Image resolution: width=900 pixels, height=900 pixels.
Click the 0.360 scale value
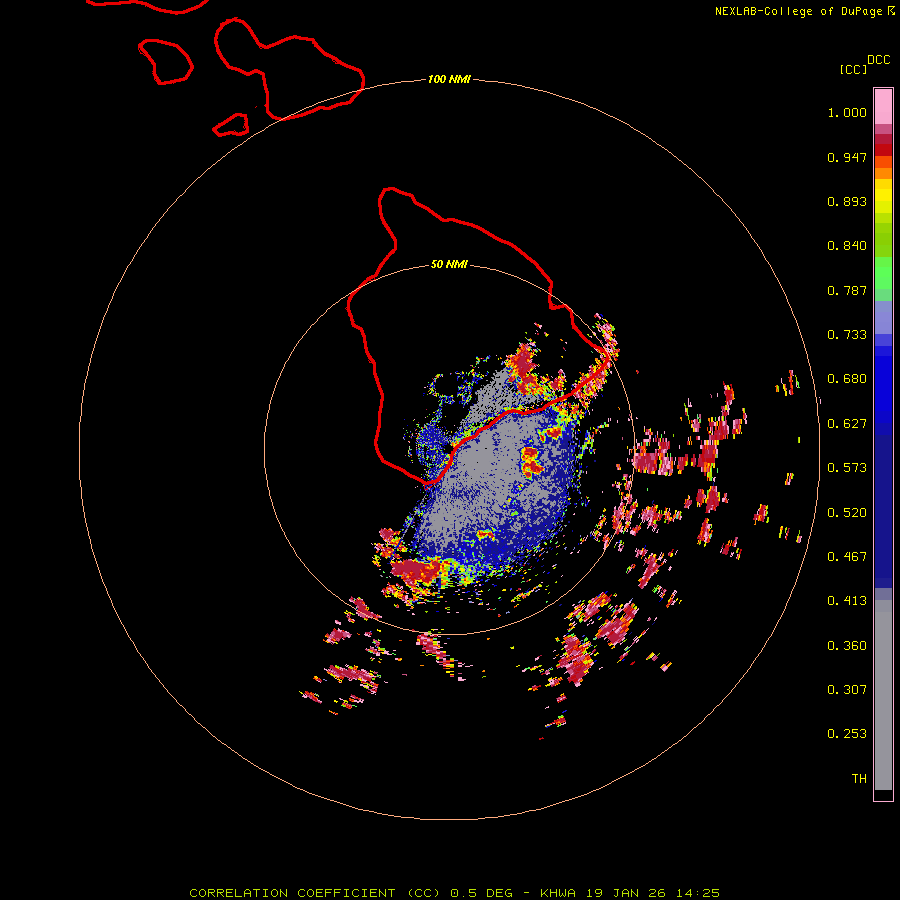click(x=847, y=646)
